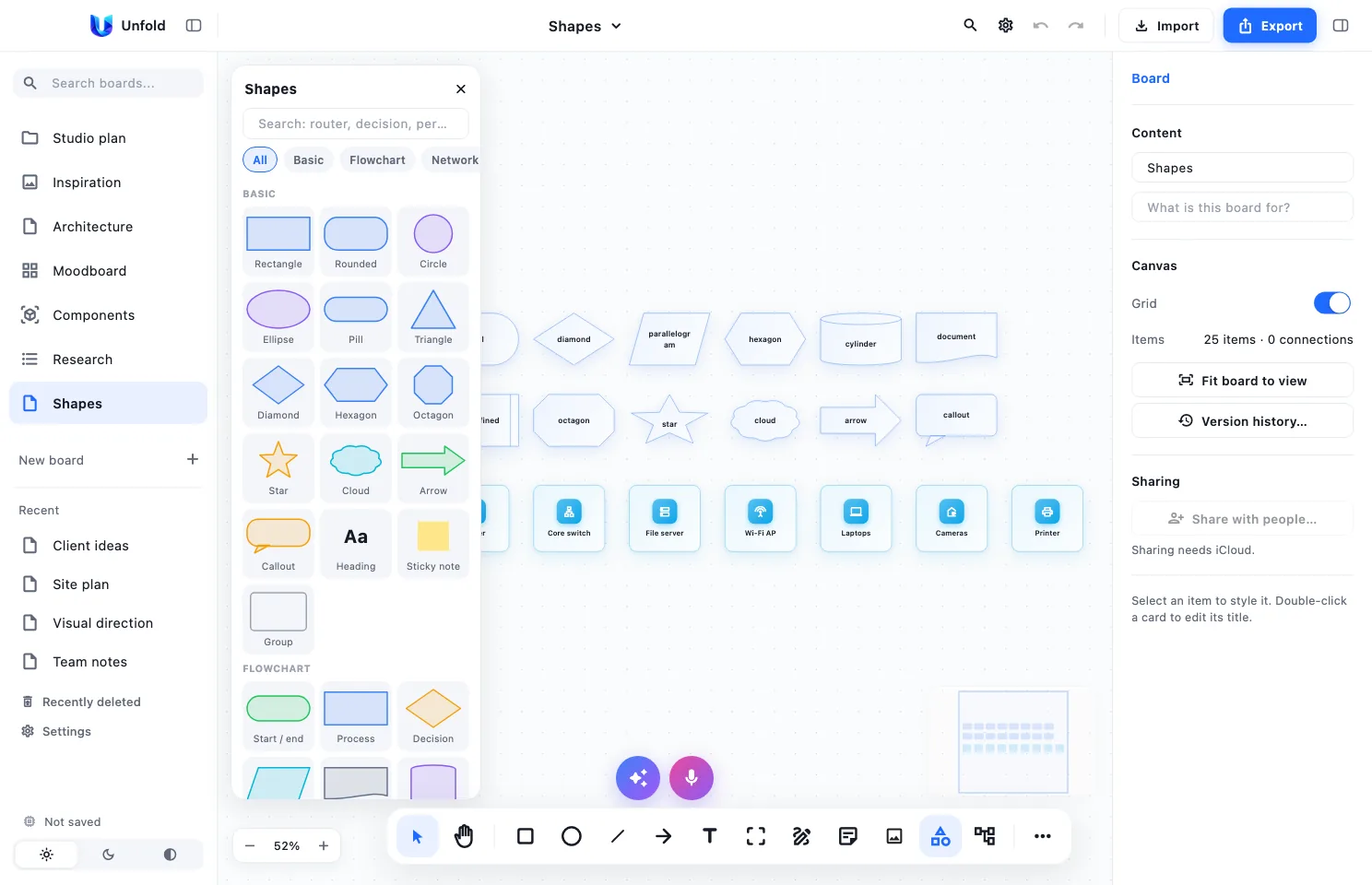
Task: Insert an image from the toolbar
Action: click(894, 836)
